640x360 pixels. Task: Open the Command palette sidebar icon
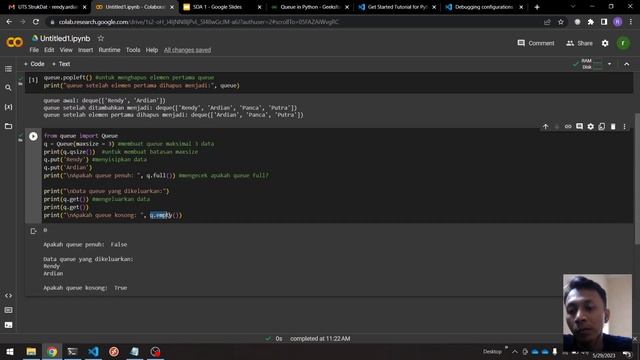click(x=8, y=310)
